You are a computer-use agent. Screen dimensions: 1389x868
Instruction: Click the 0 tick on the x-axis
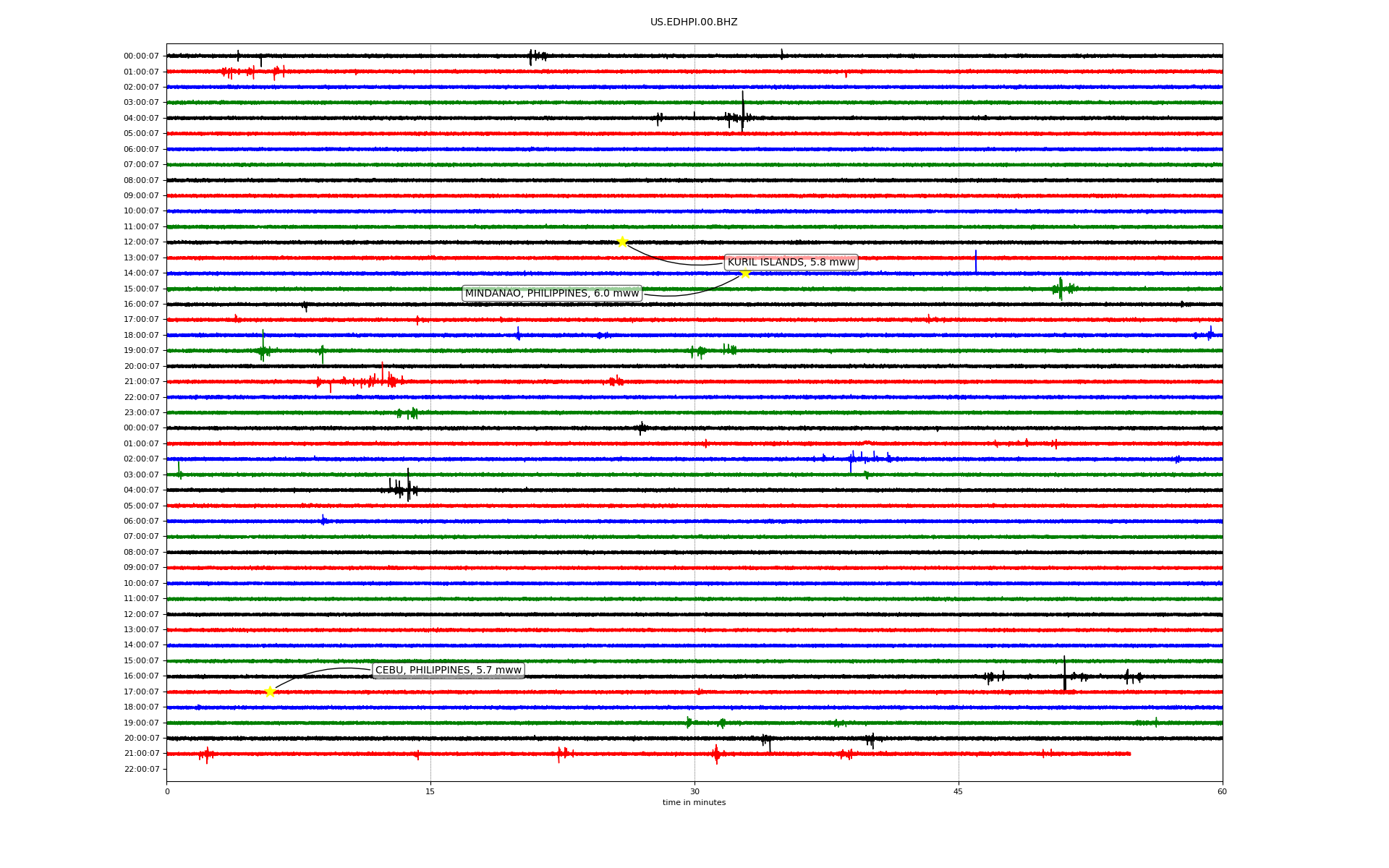click(x=167, y=791)
